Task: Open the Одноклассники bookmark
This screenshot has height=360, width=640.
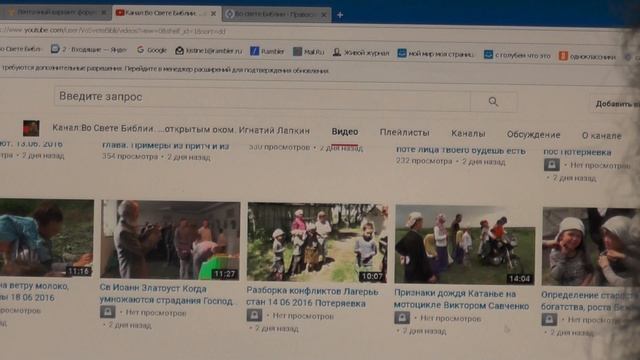Action: pyautogui.click(x=587, y=57)
